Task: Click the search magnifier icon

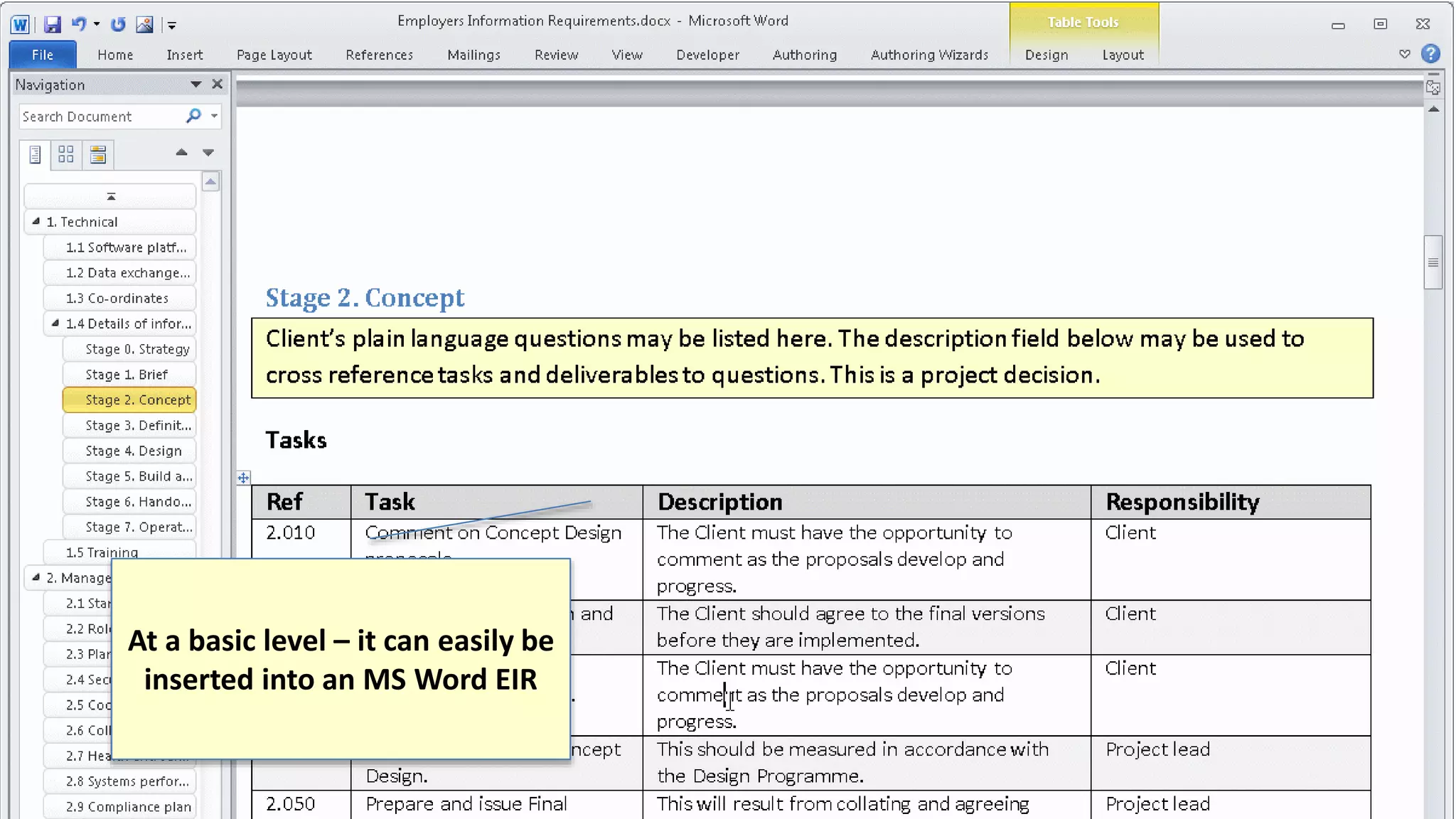Action: [193, 115]
